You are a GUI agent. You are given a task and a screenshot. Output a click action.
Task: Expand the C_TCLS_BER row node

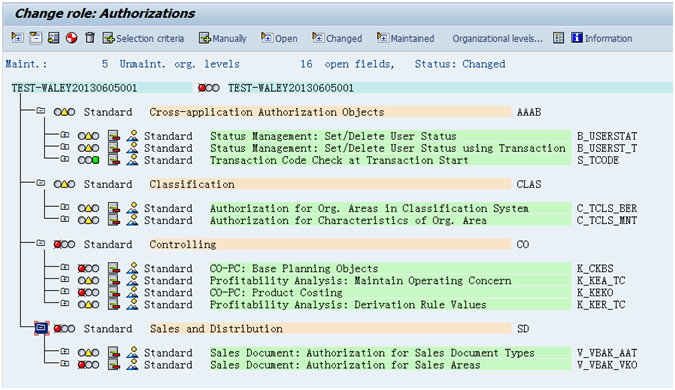[x=65, y=207]
